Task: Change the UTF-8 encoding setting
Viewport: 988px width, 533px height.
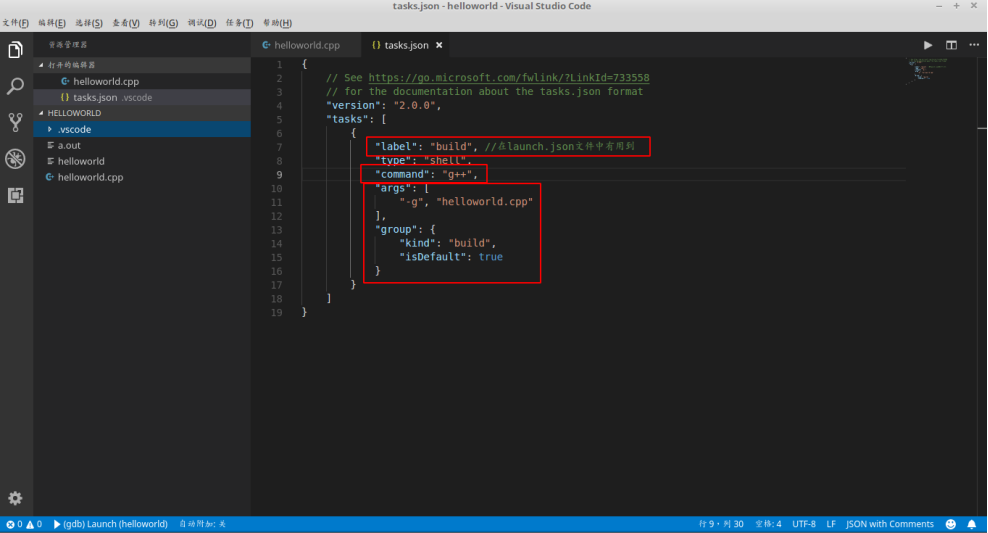Action: coord(804,524)
